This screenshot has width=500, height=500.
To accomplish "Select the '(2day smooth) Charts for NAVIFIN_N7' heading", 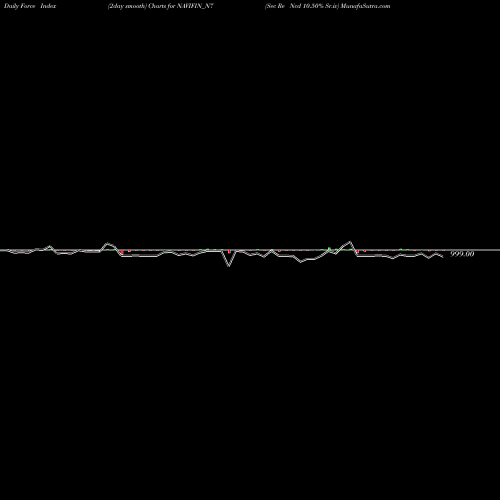I will [160, 6].
